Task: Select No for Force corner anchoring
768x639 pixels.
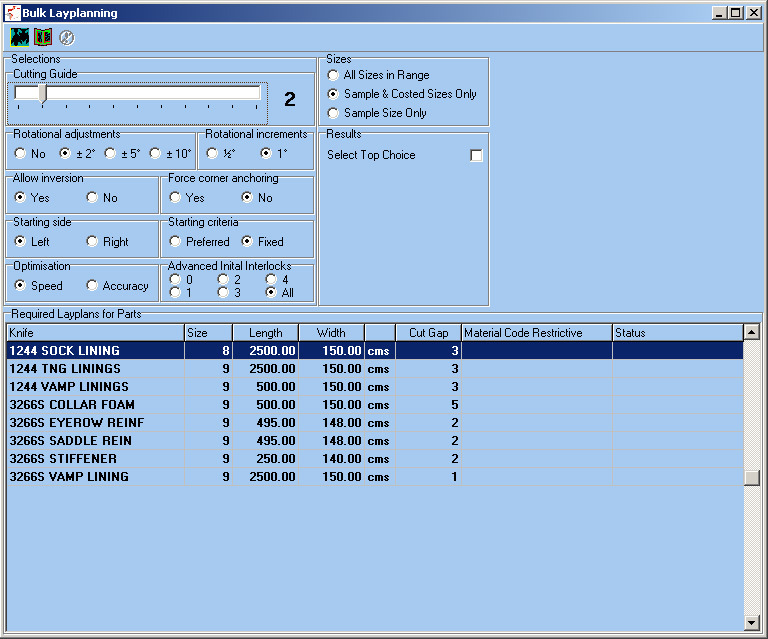Action: click(x=247, y=197)
